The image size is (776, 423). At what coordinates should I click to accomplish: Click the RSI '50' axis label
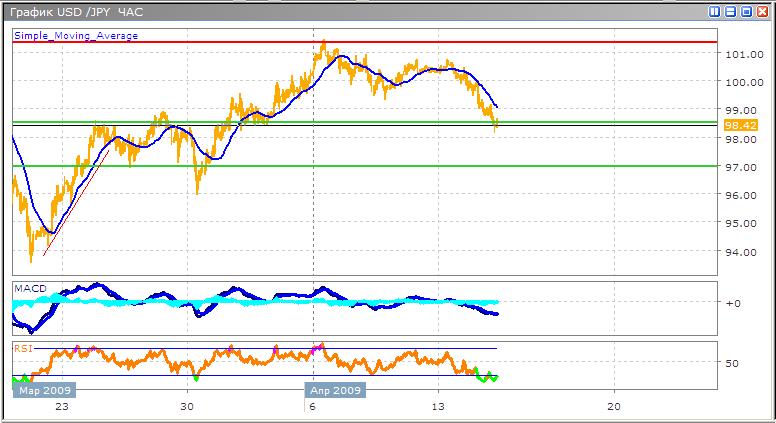(732, 363)
